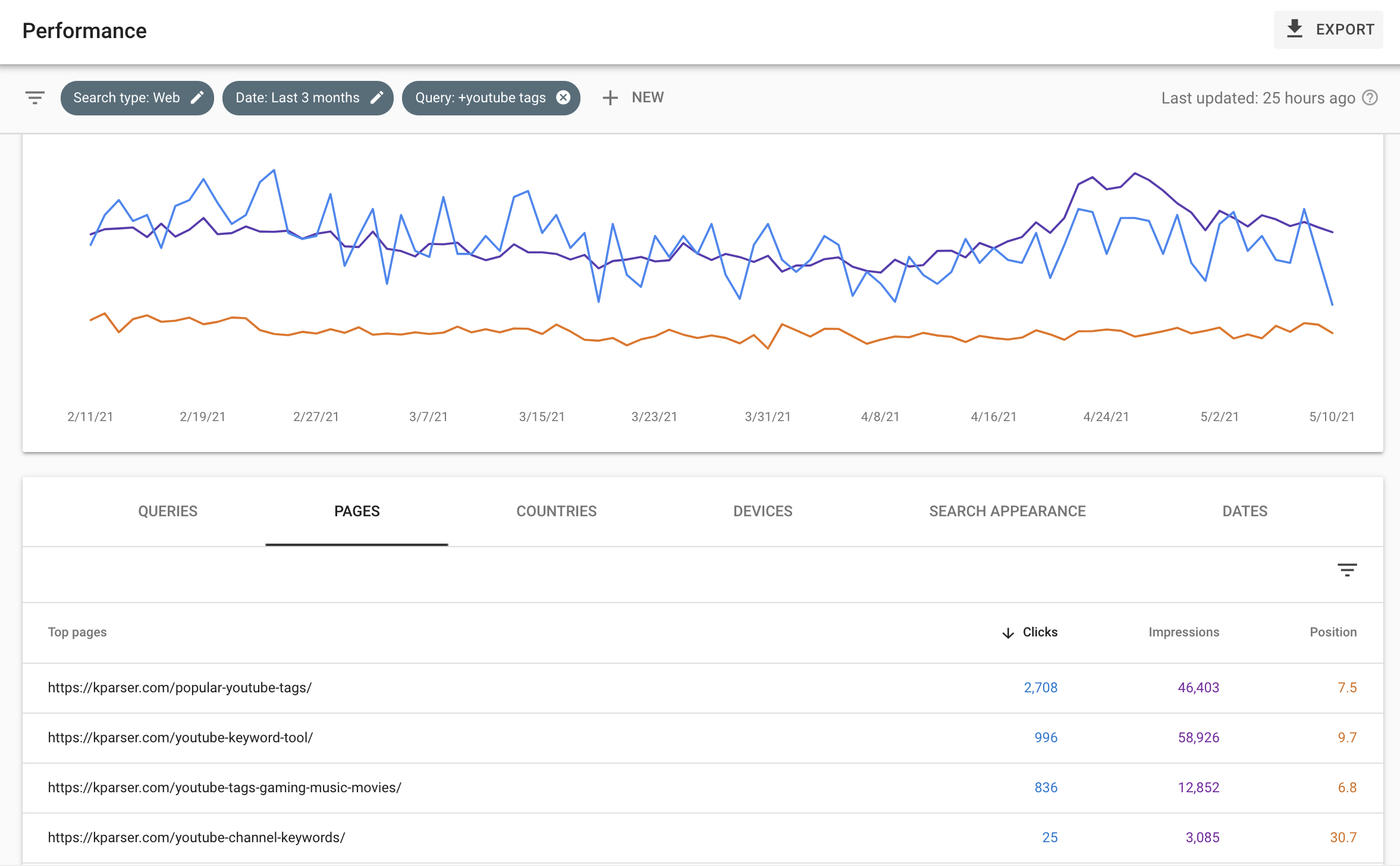1400x866 pixels.
Task: Click the 3/31/21 date label on chart
Action: [768, 417]
